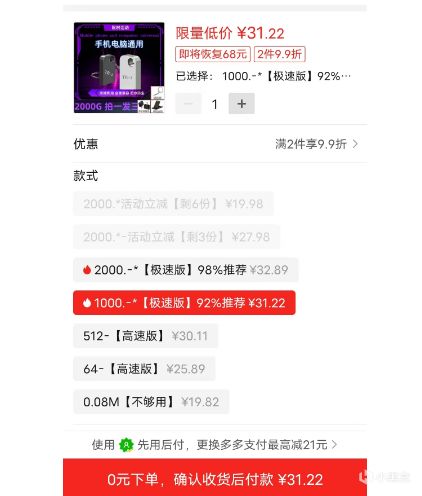Image resolution: width=422 pixels, height=496 pixels.
Task: Tap the 即将恢复68元 price tag
Action: [x=213, y=54]
